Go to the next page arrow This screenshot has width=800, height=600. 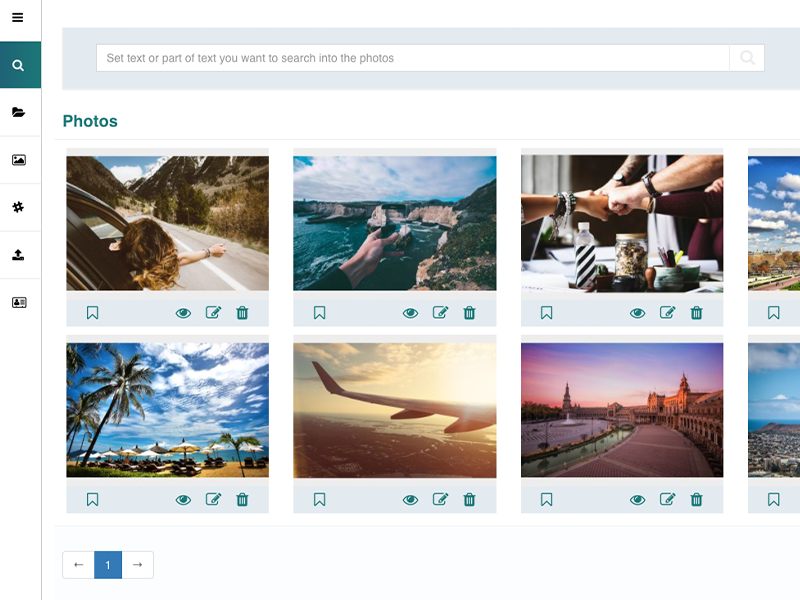pos(137,565)
